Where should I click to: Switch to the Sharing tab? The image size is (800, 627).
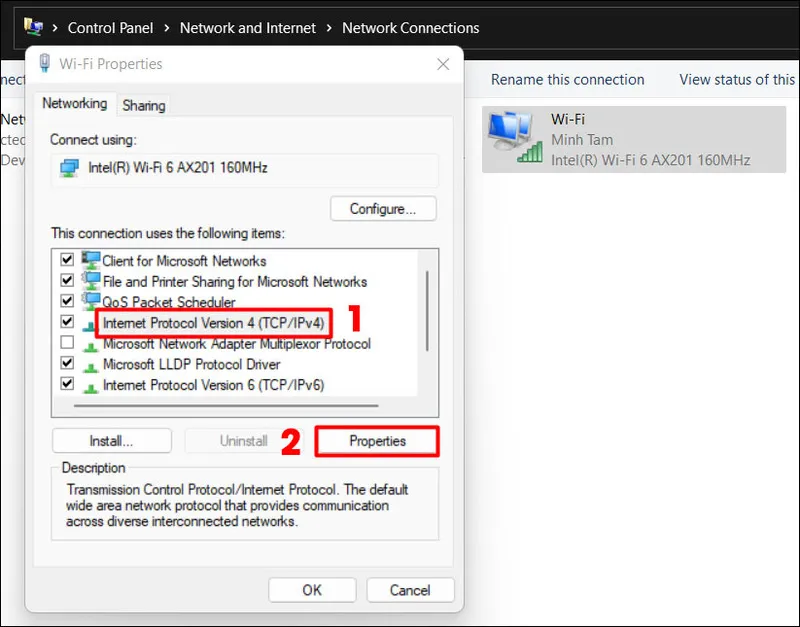click(144, 105)
